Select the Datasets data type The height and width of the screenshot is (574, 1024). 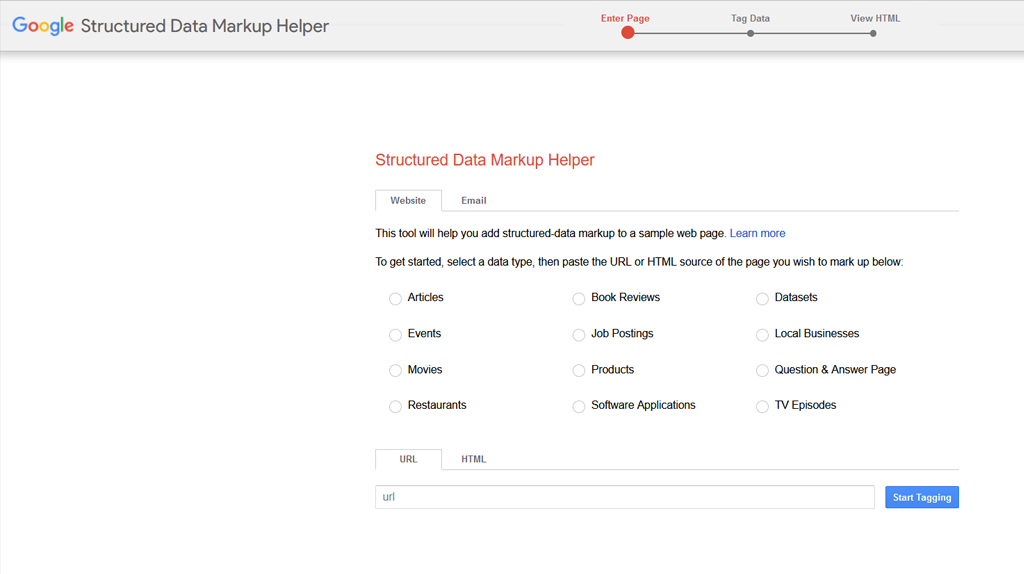click(762, 298)
